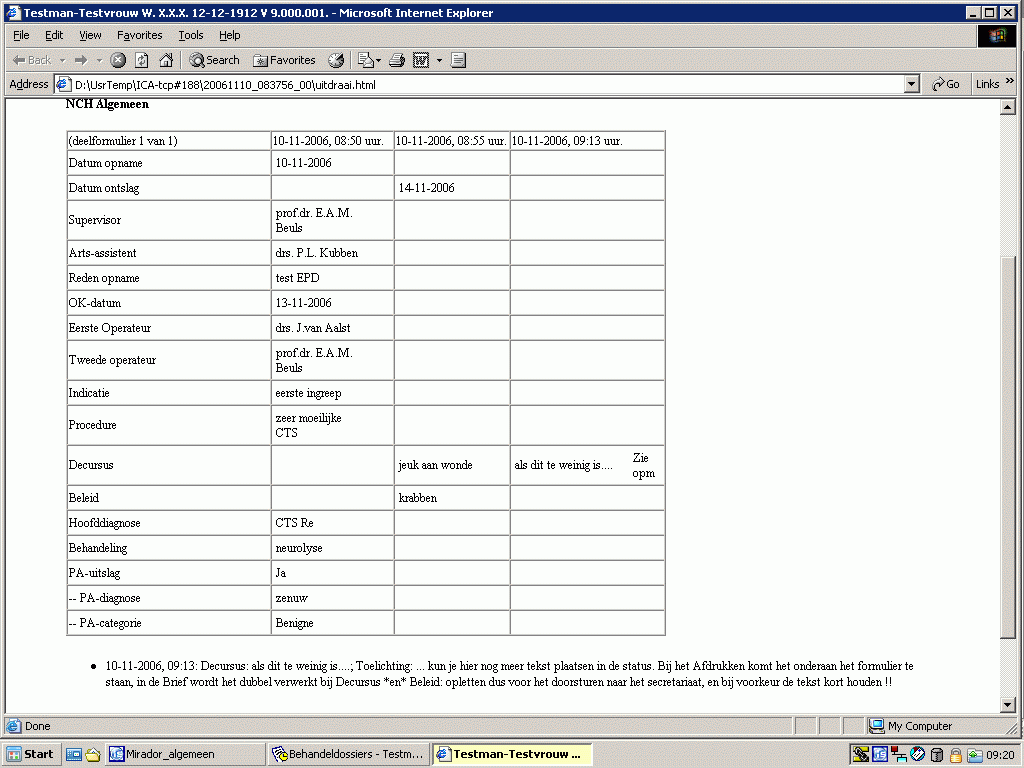Click the Discuss toolbar icon
The height and width of the screenshot is (768, 1024).
(459, 60)
